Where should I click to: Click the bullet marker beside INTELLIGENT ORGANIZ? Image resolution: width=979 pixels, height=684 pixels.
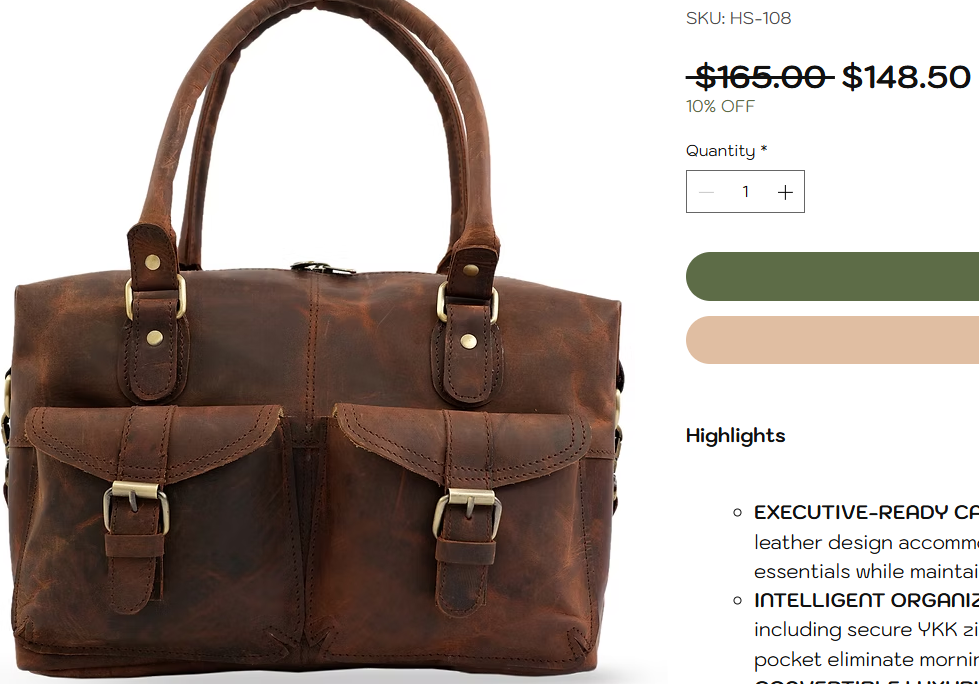tap(737, 601)
